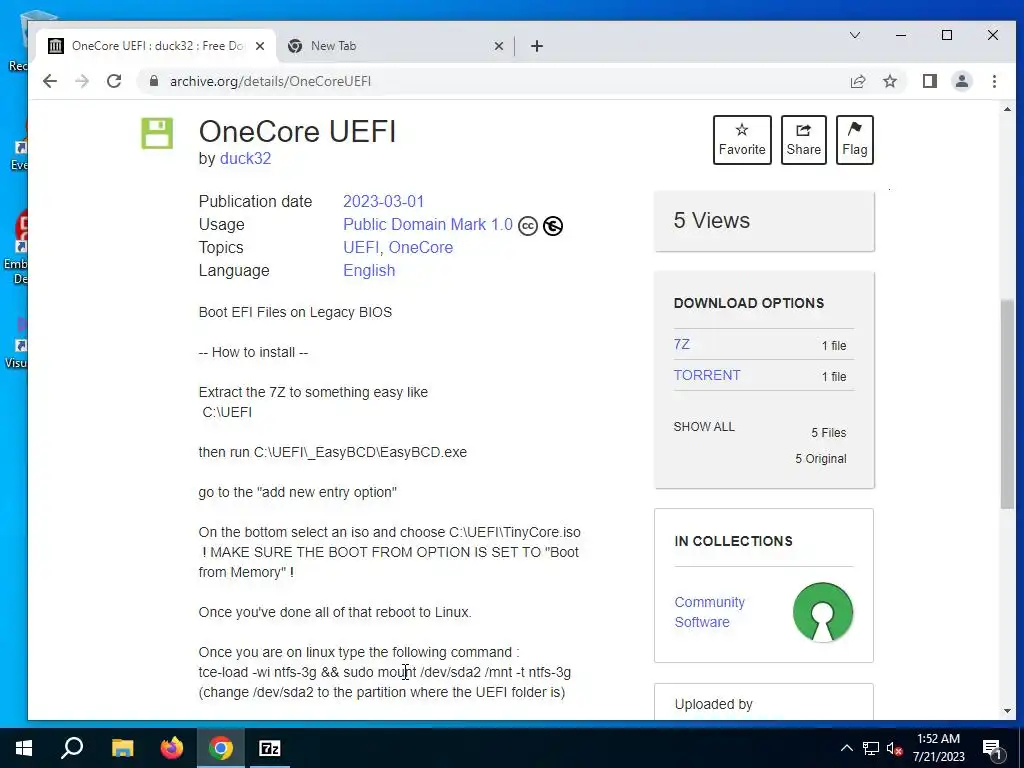Click the "5 Files" count text

[x=829, y=433]
